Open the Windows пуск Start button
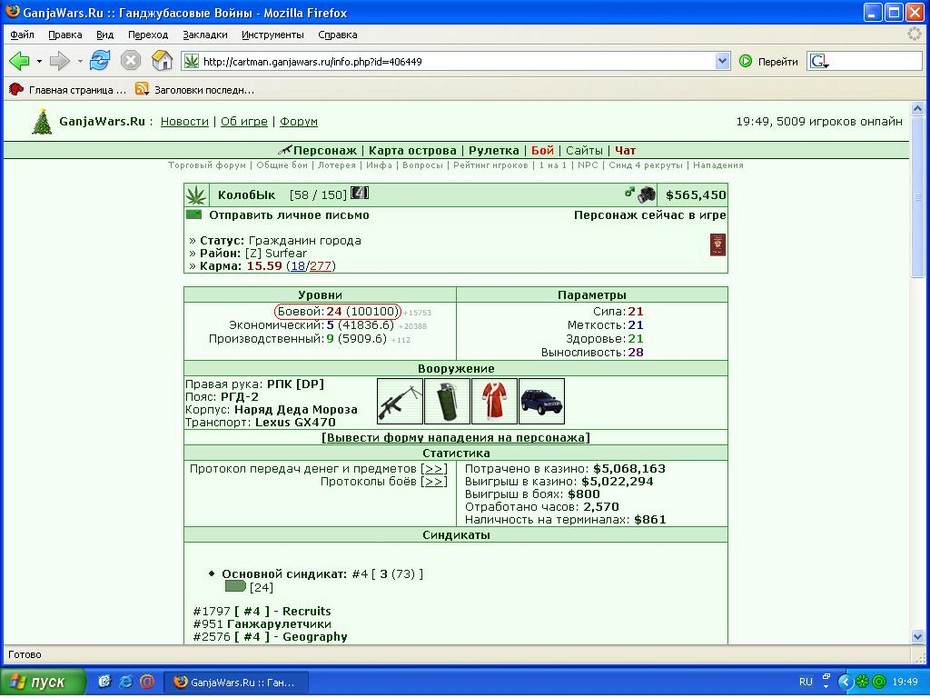Image resolution: width=930 pixels, height=698 pixels. (x=43, y=682)
